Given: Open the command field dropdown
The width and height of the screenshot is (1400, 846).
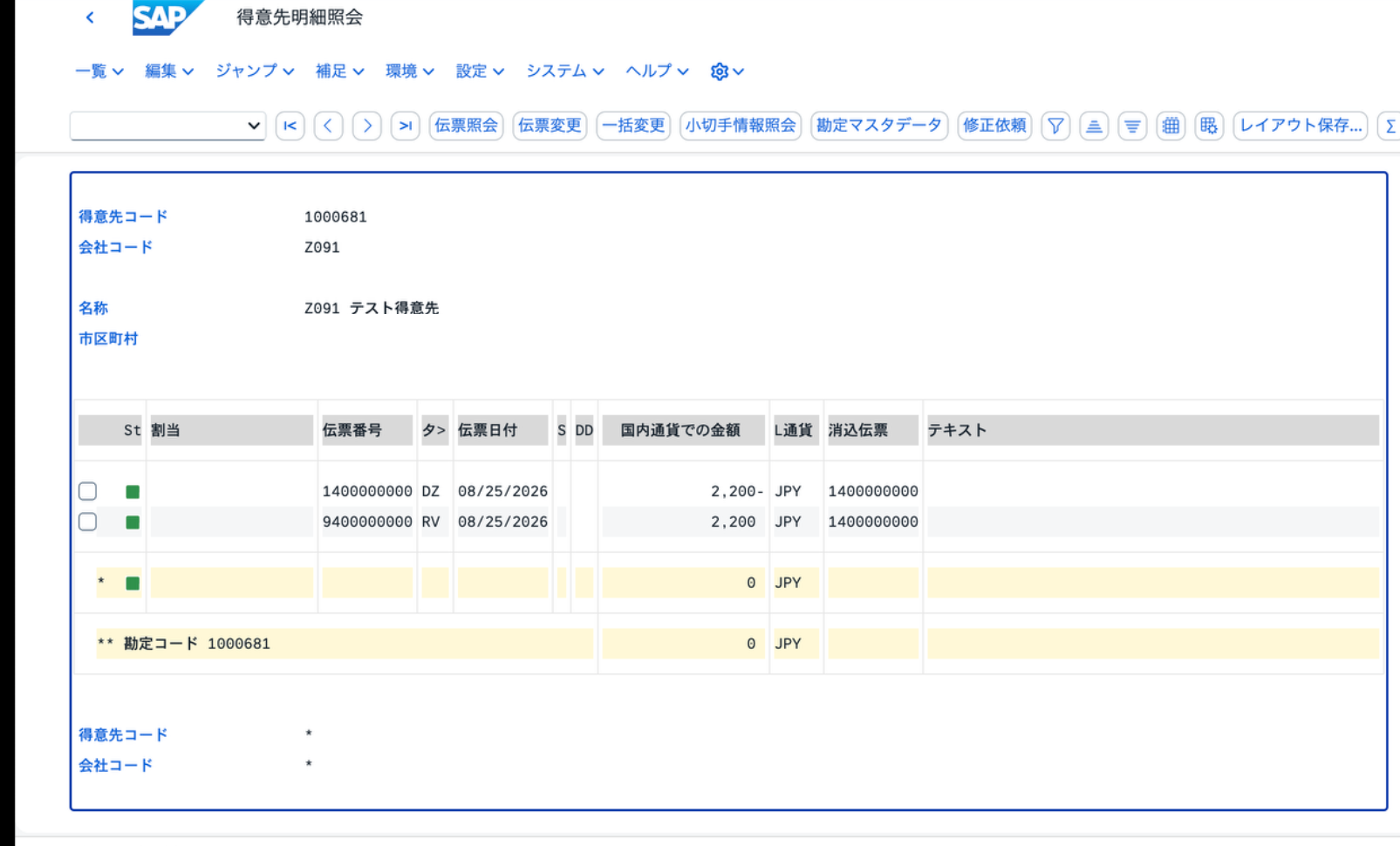Looking at the screenshot, I should click(253, 126).
